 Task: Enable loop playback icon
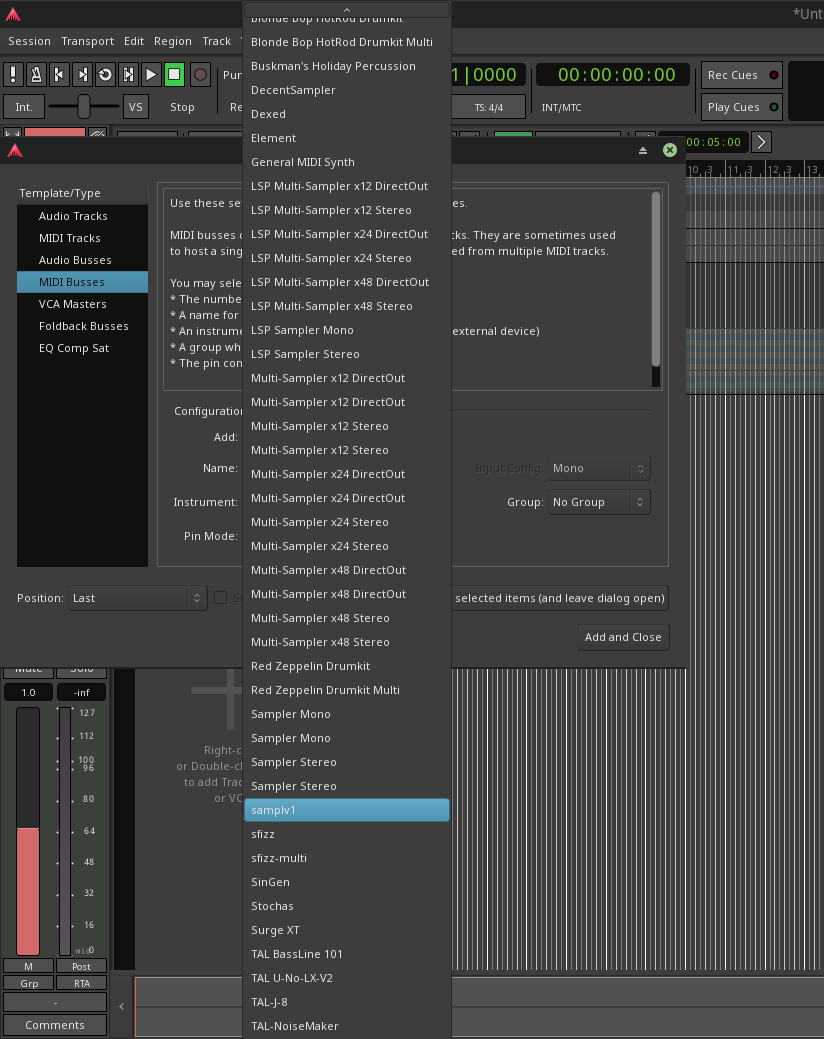tap(105, 75)
